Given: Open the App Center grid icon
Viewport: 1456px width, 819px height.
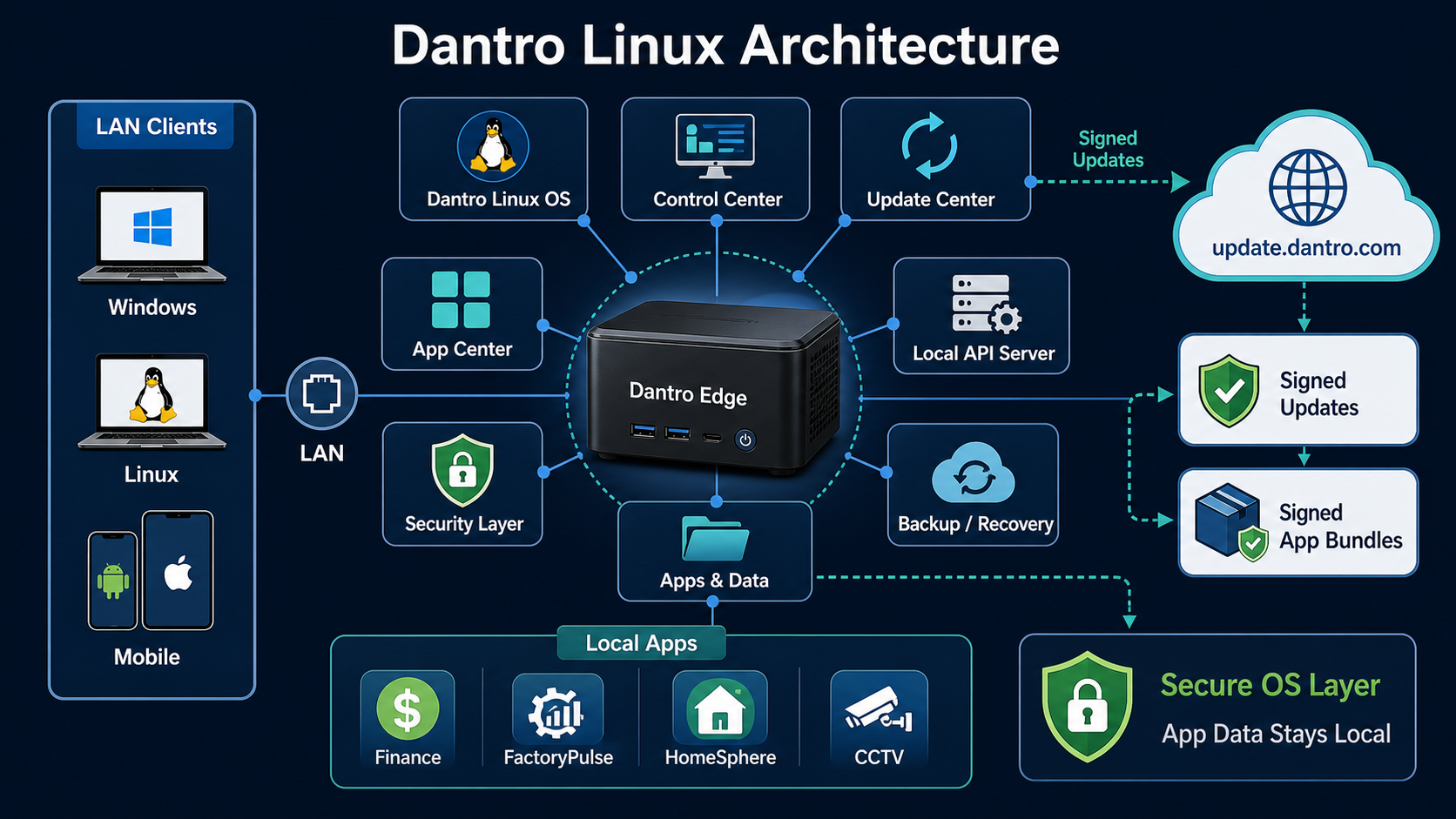Looking at the screenshot, I should click(461, 300).
